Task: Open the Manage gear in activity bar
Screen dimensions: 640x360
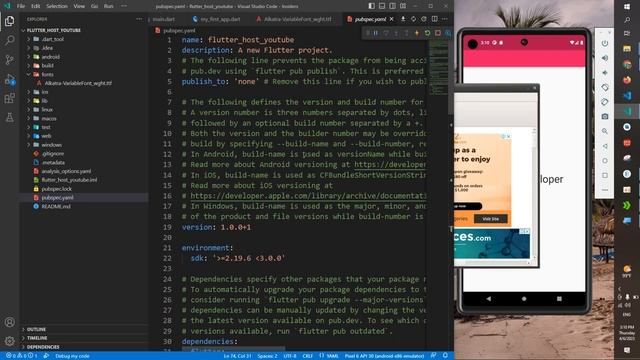Action: coord(9,341)
